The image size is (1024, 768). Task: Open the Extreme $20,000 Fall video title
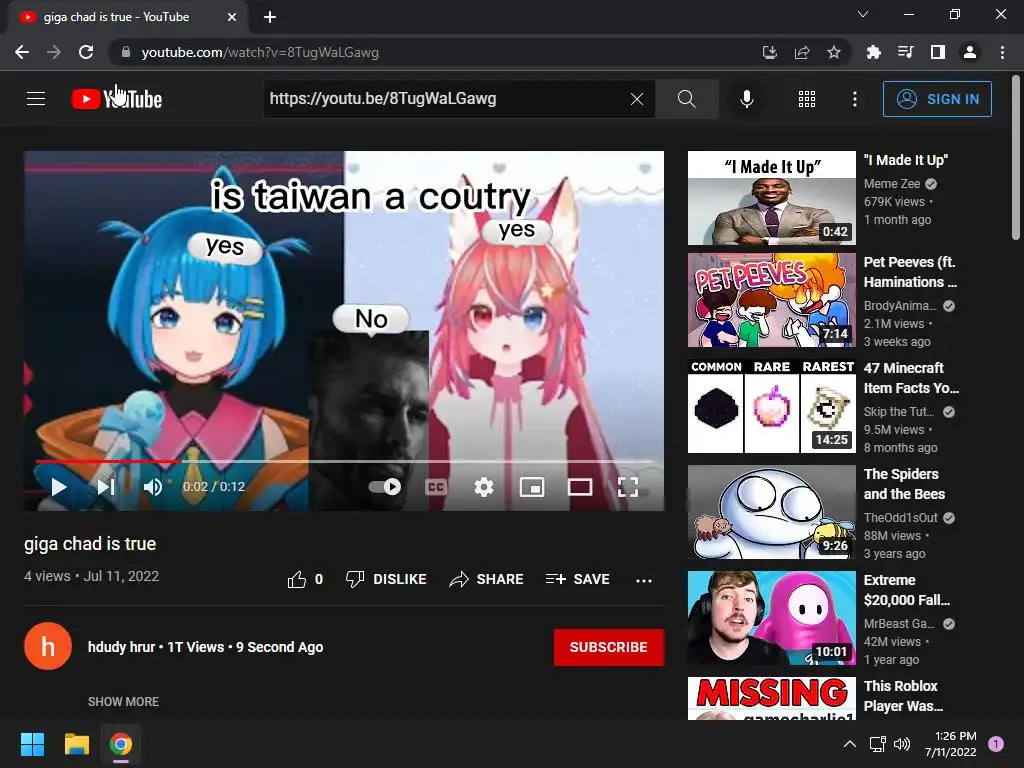coord(906,590)
